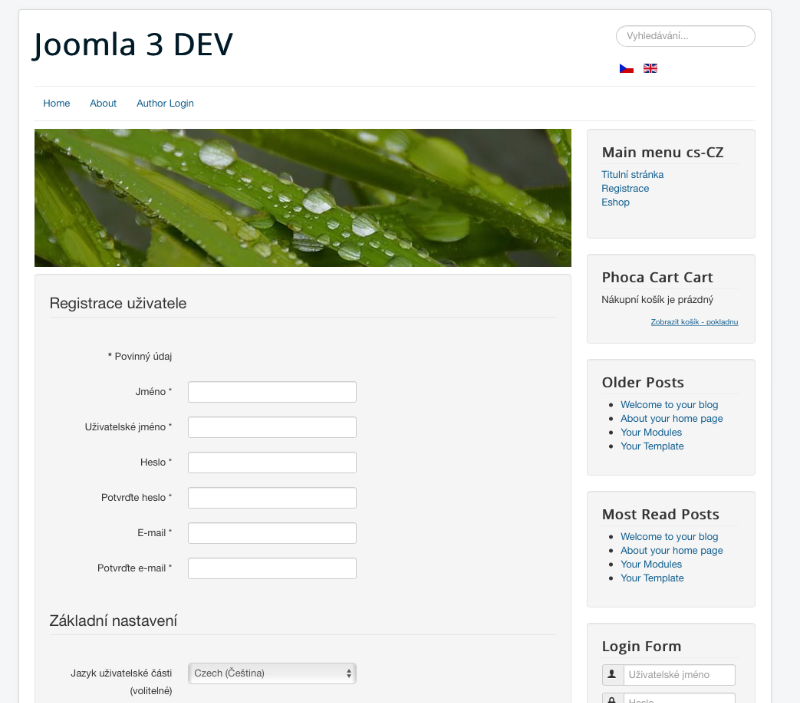
Task: Open the About menu item
Action: click(103, 103)
